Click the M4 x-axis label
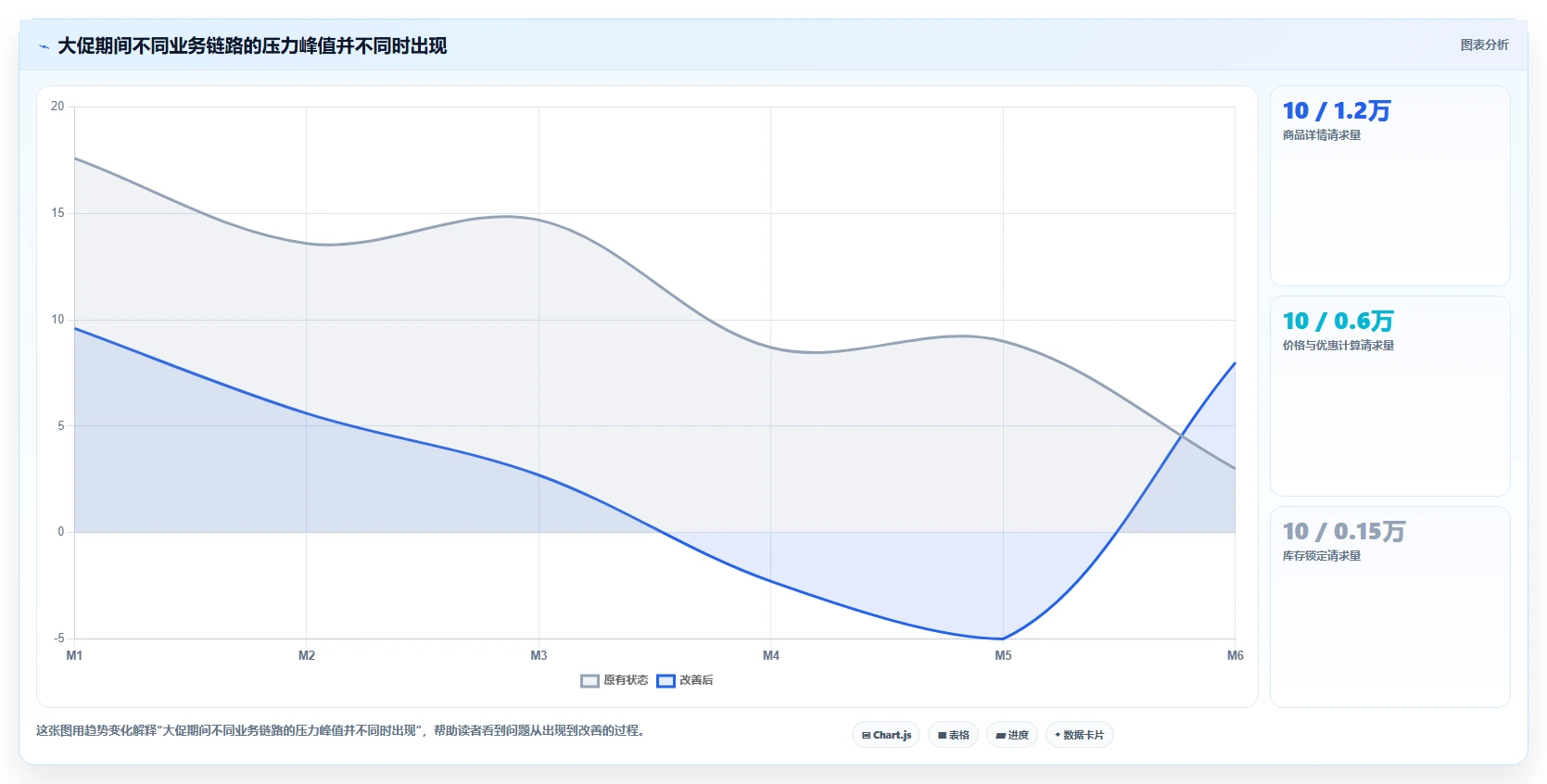1547x784 pixels. point(771,655)
